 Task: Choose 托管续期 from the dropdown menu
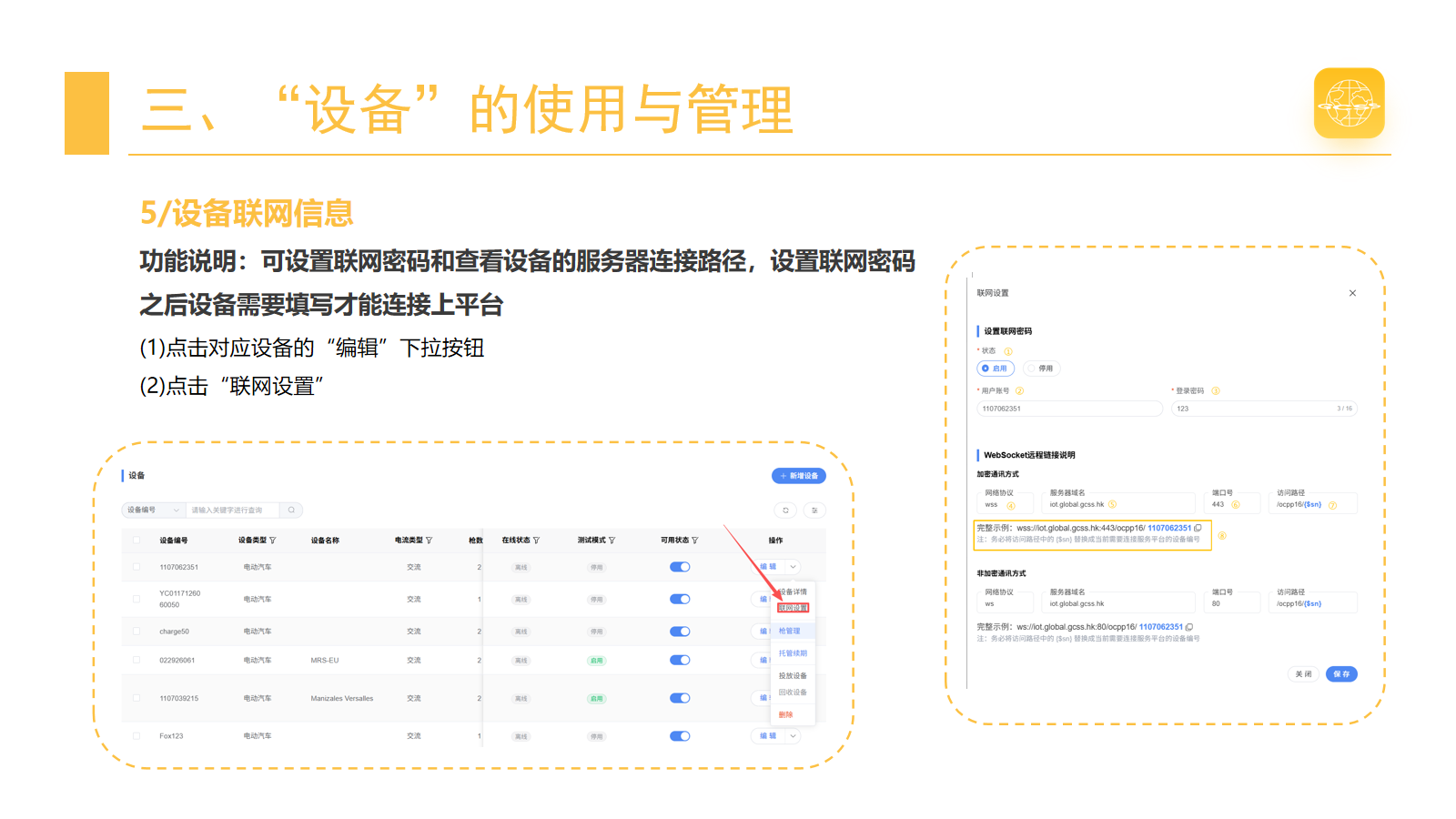point(792,653)
